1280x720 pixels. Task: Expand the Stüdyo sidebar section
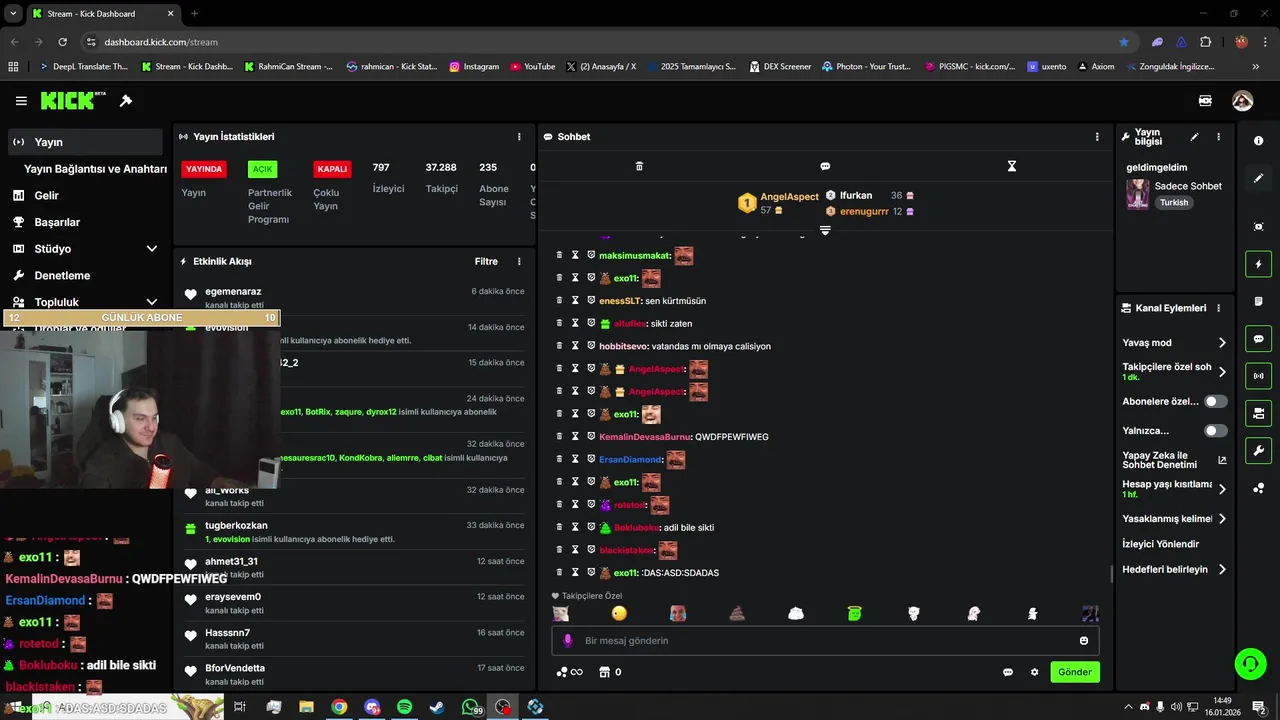(152, 249)
